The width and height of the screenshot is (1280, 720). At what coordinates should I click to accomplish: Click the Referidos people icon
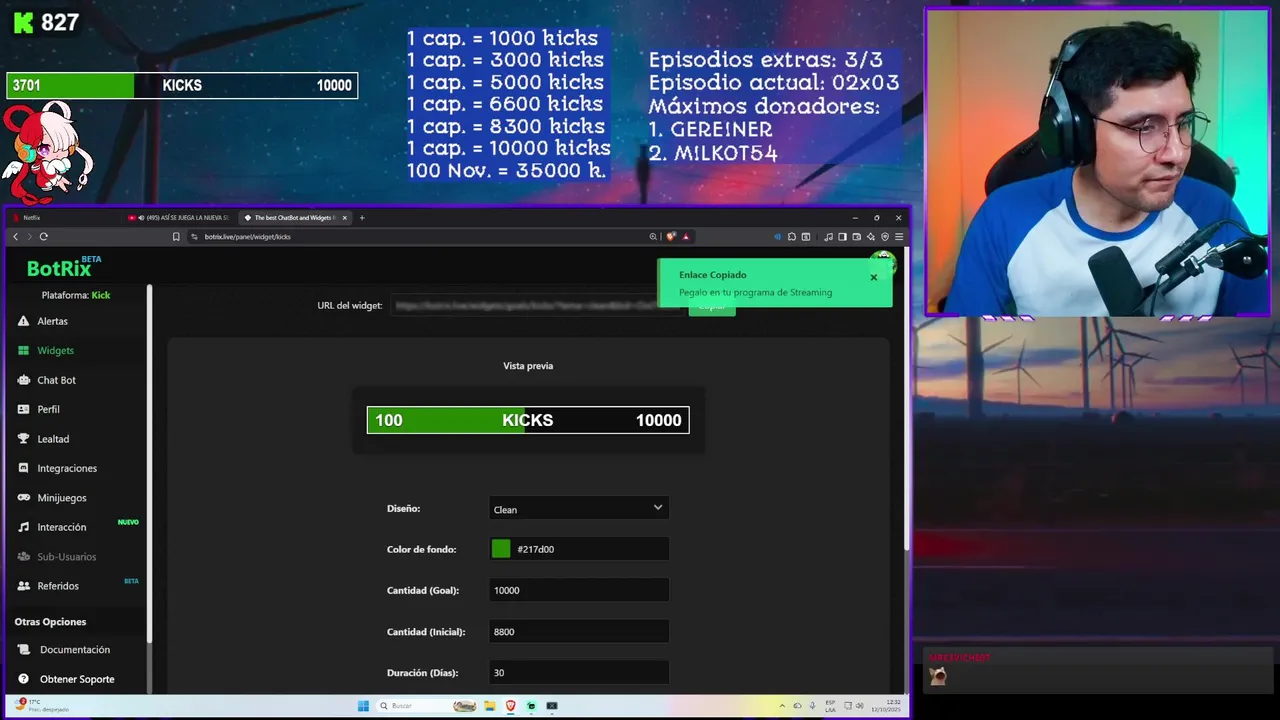(x=24, y=586)
